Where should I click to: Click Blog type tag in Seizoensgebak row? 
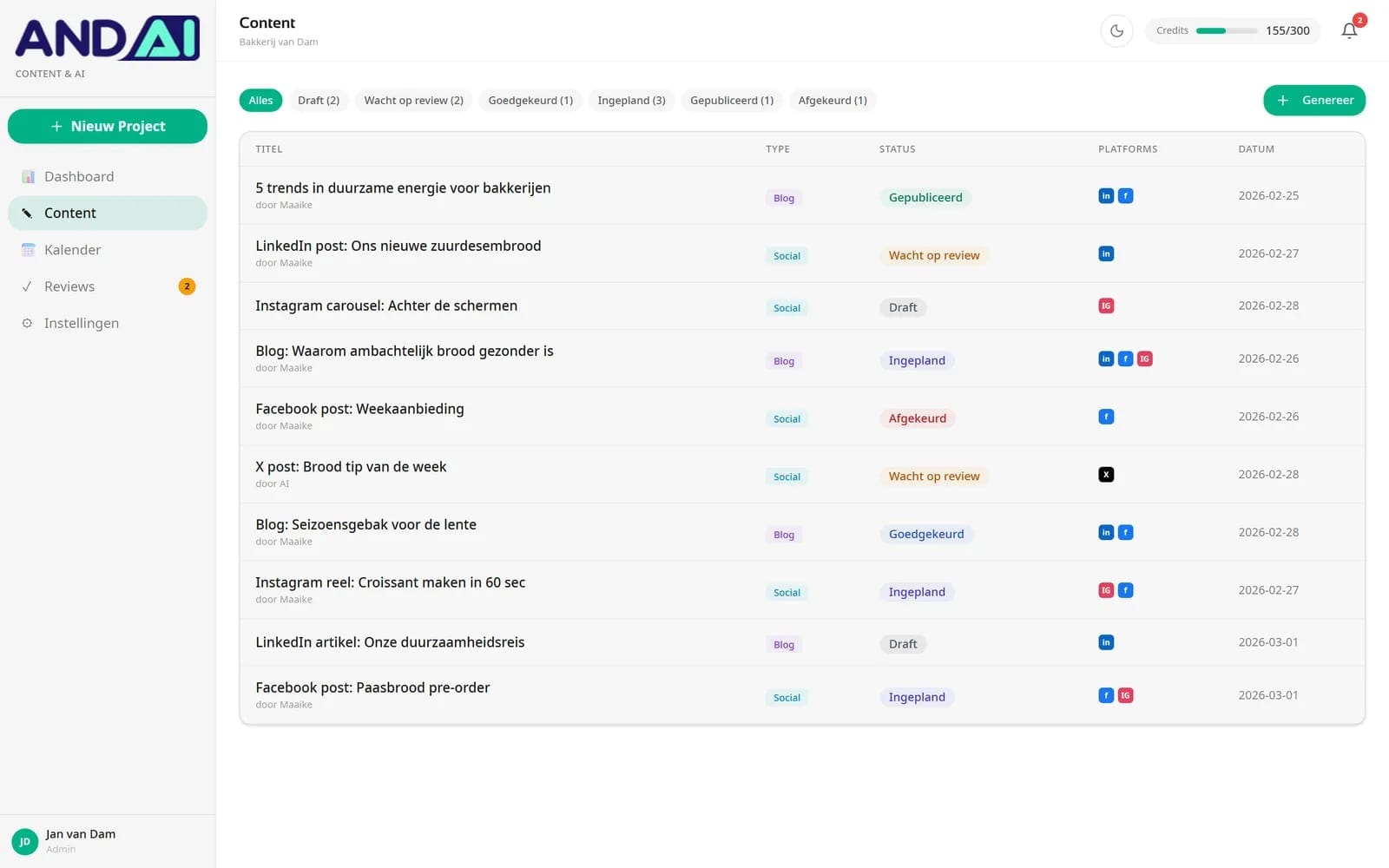click(x=784, y=535)
